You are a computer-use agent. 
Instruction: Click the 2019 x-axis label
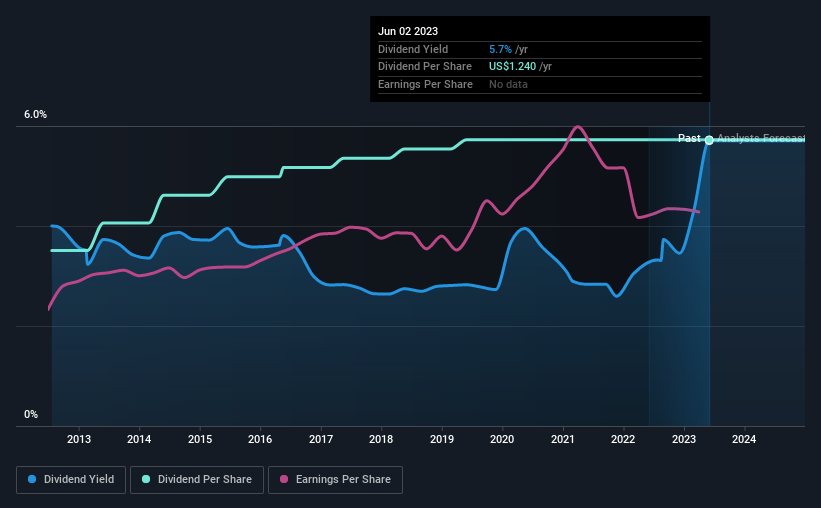point(442,439)
